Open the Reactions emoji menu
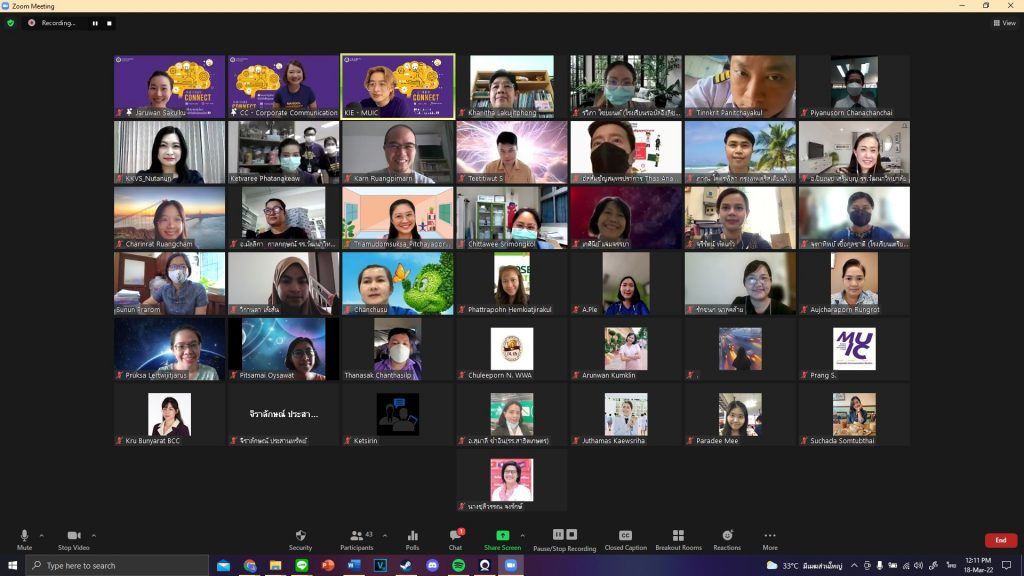The image size is (1024, 576). (727, 538)
